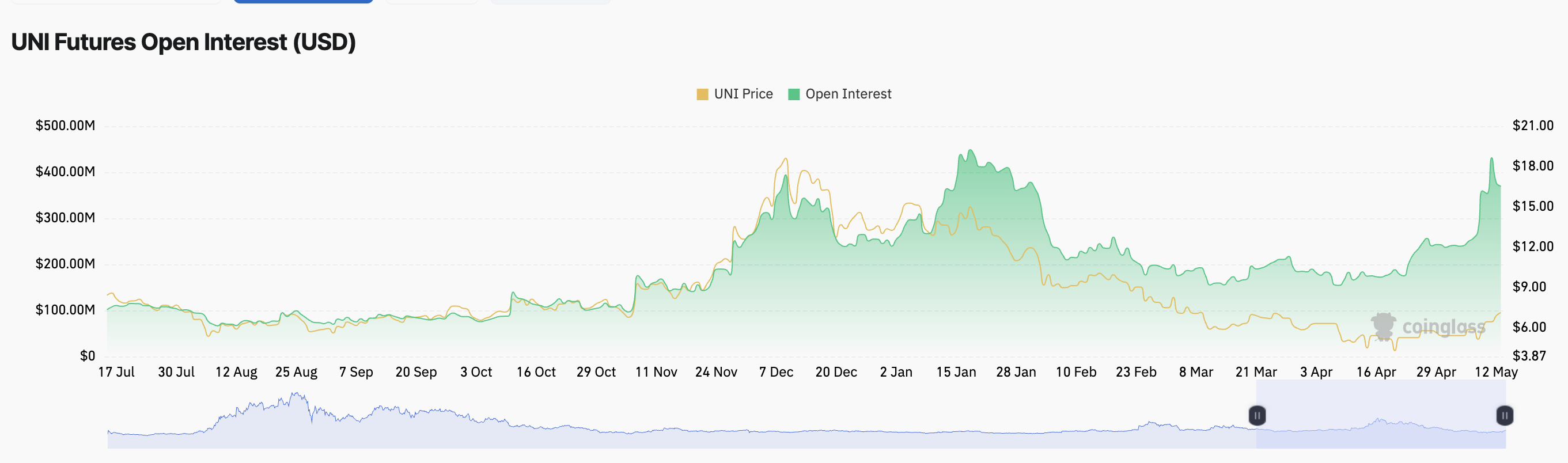Click the yellow UNI Price legend swatch
1568x463 pixels.
tap(702, 94)
